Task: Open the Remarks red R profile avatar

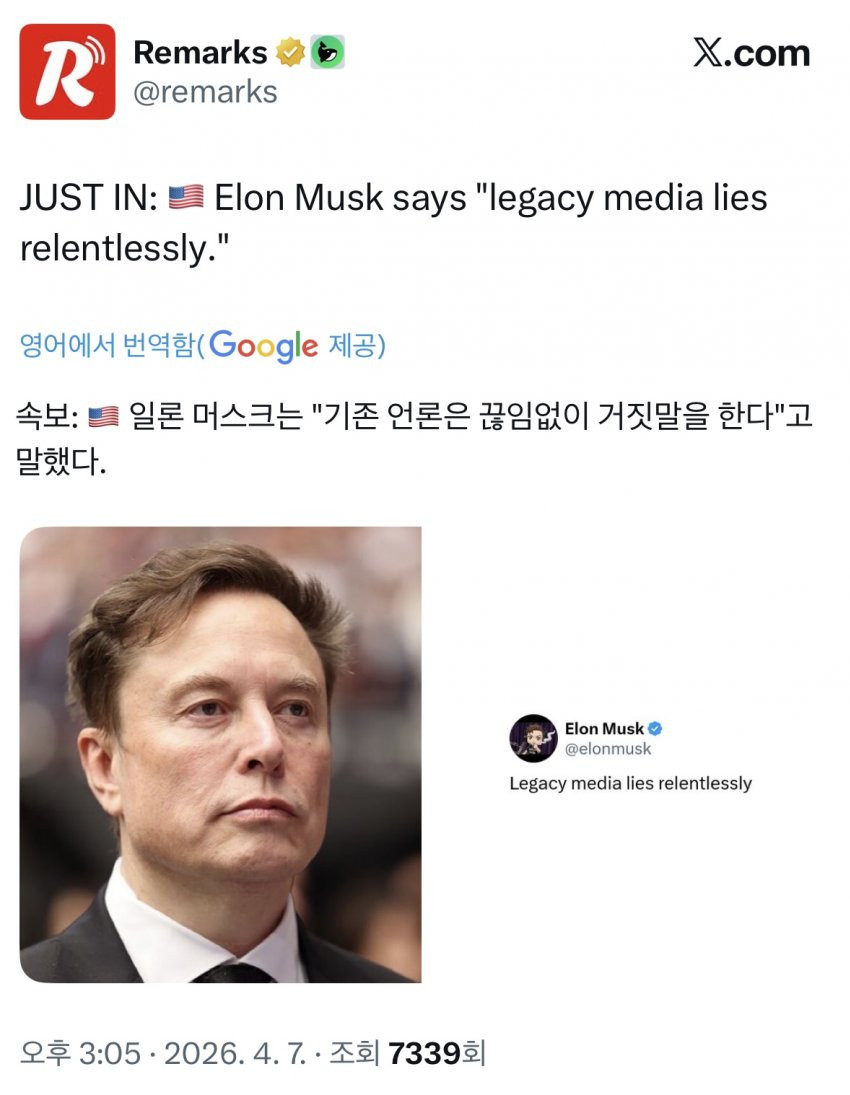Action: coord(67,71)
